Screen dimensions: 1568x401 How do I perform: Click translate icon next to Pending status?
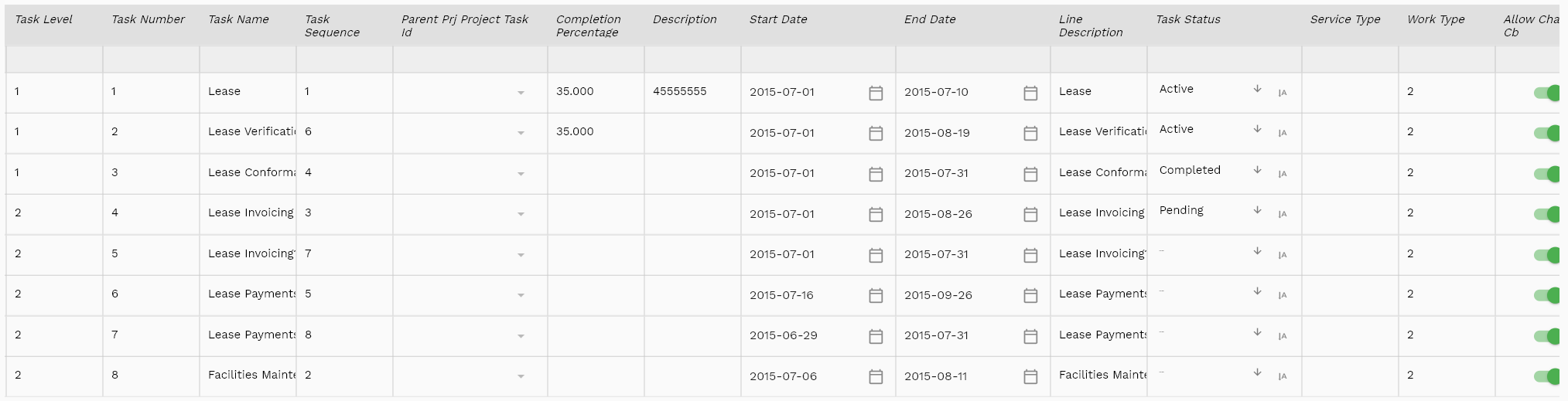[1283, 214]
